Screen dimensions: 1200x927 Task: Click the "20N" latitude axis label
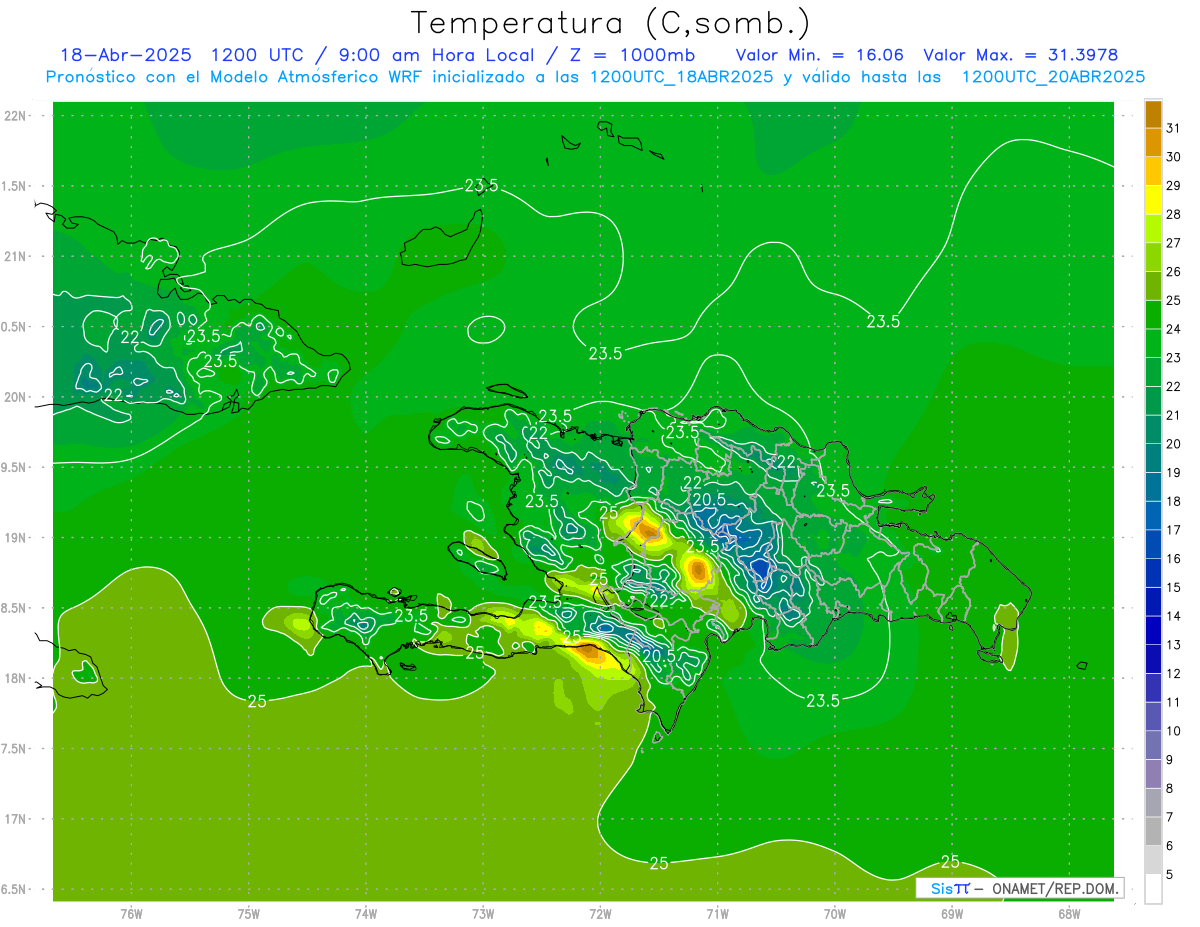point(16,397)
